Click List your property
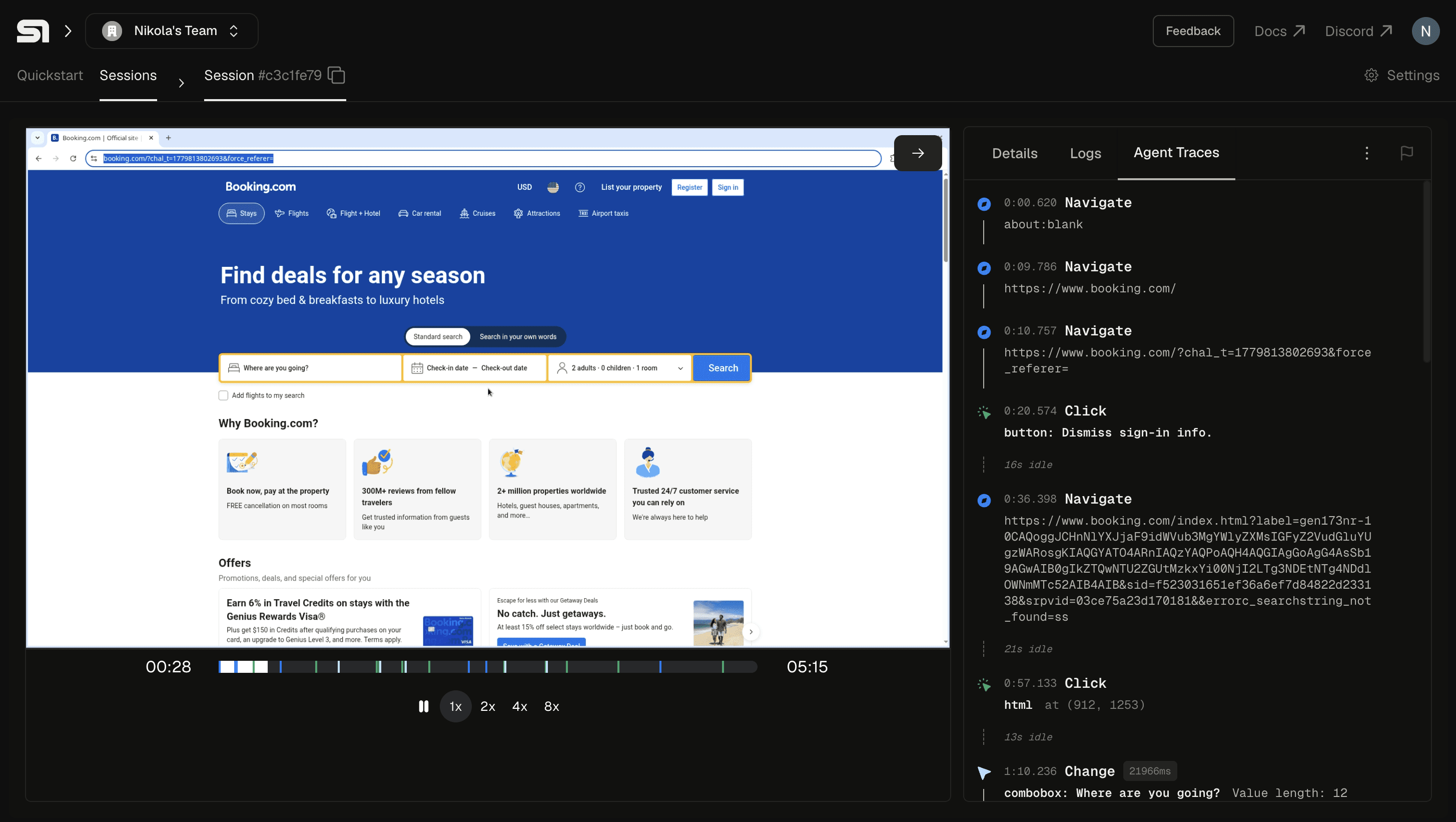The image size is (1456, 822). pos(631,187)
